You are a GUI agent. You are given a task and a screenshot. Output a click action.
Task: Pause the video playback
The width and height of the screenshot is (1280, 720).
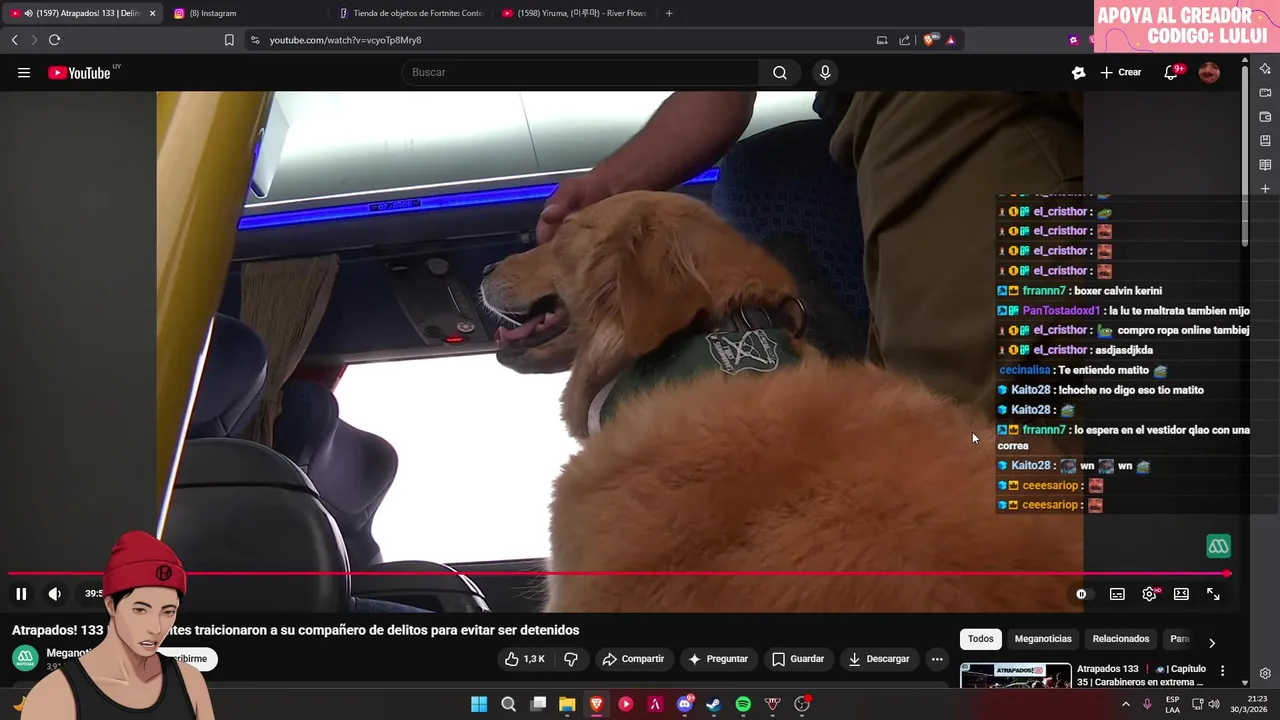(x=21, y=594)
